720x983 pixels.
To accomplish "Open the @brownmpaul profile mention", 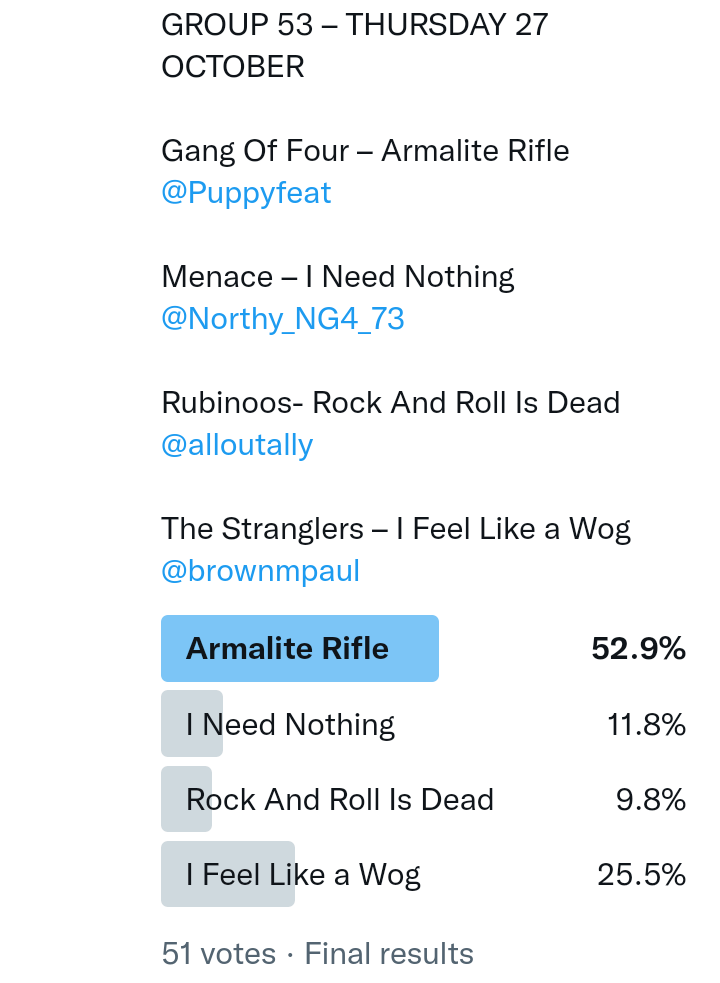I will (x=260, y=571).
